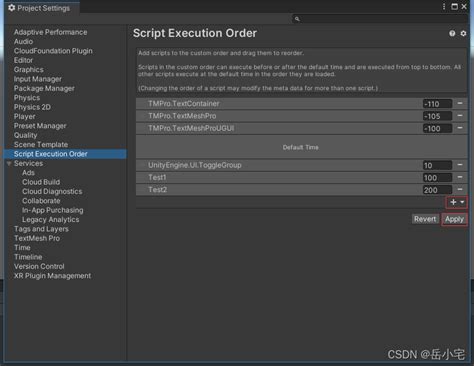Select the Test2 script row
The width and height of the screenshot is (474, 366).
[x=302, y=190]
